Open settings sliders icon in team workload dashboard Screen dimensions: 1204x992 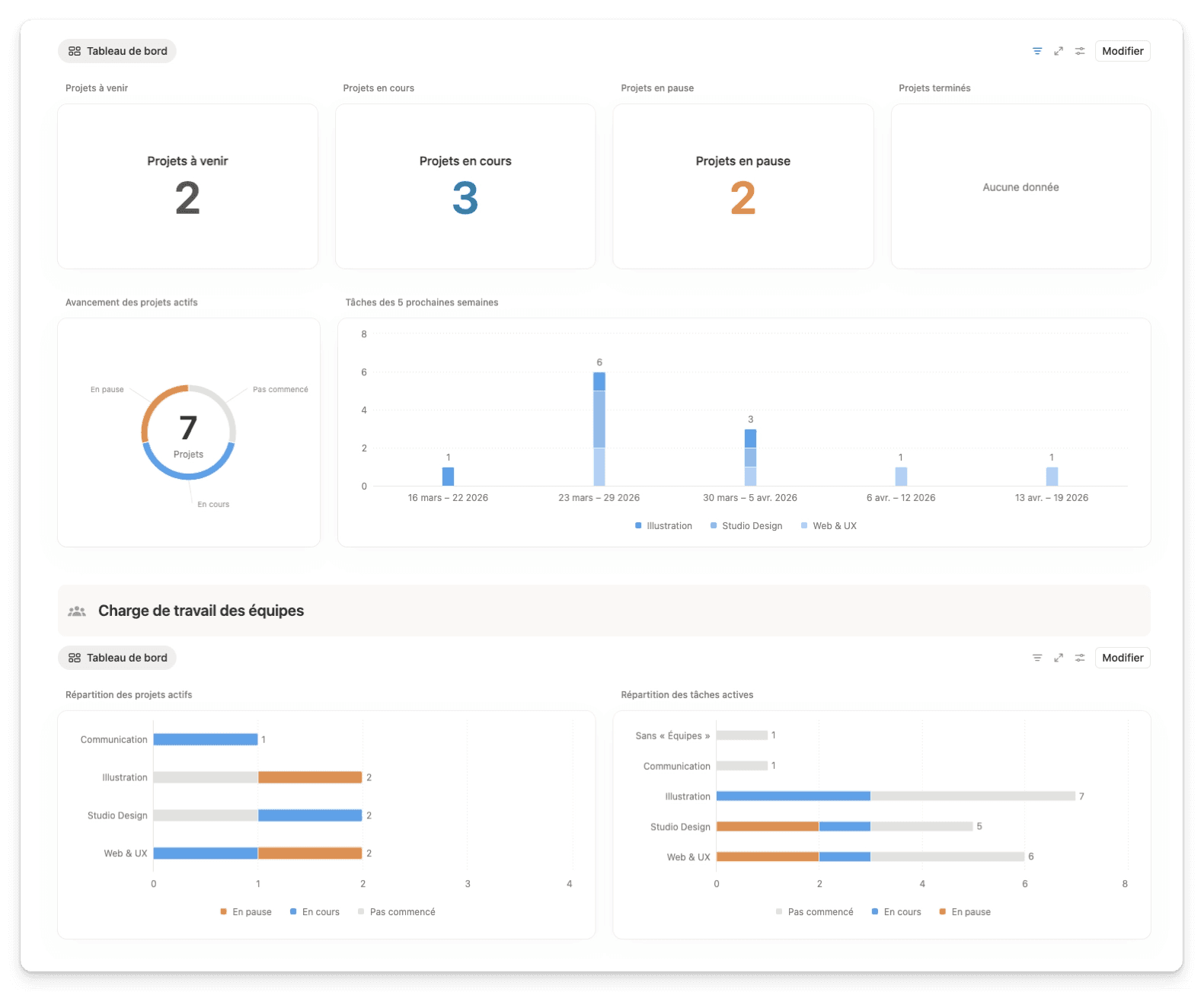[1079, 658]
